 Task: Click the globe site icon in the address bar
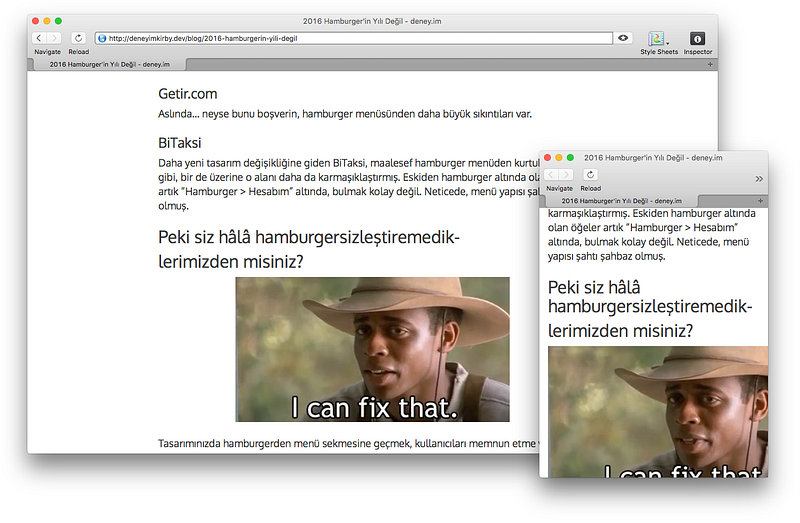pos(102,38)
